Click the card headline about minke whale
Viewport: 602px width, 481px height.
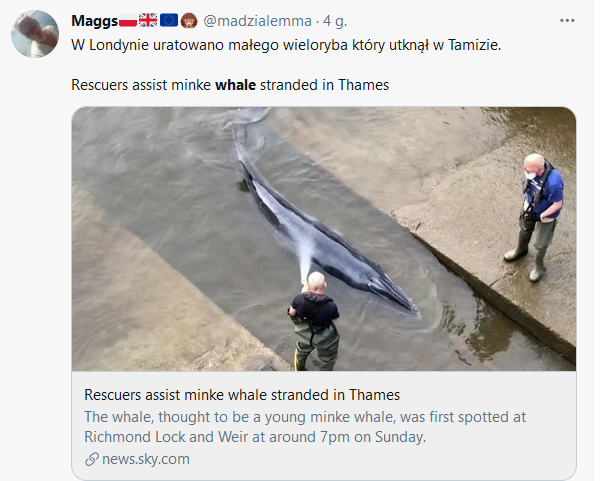(x=242, y=394)
